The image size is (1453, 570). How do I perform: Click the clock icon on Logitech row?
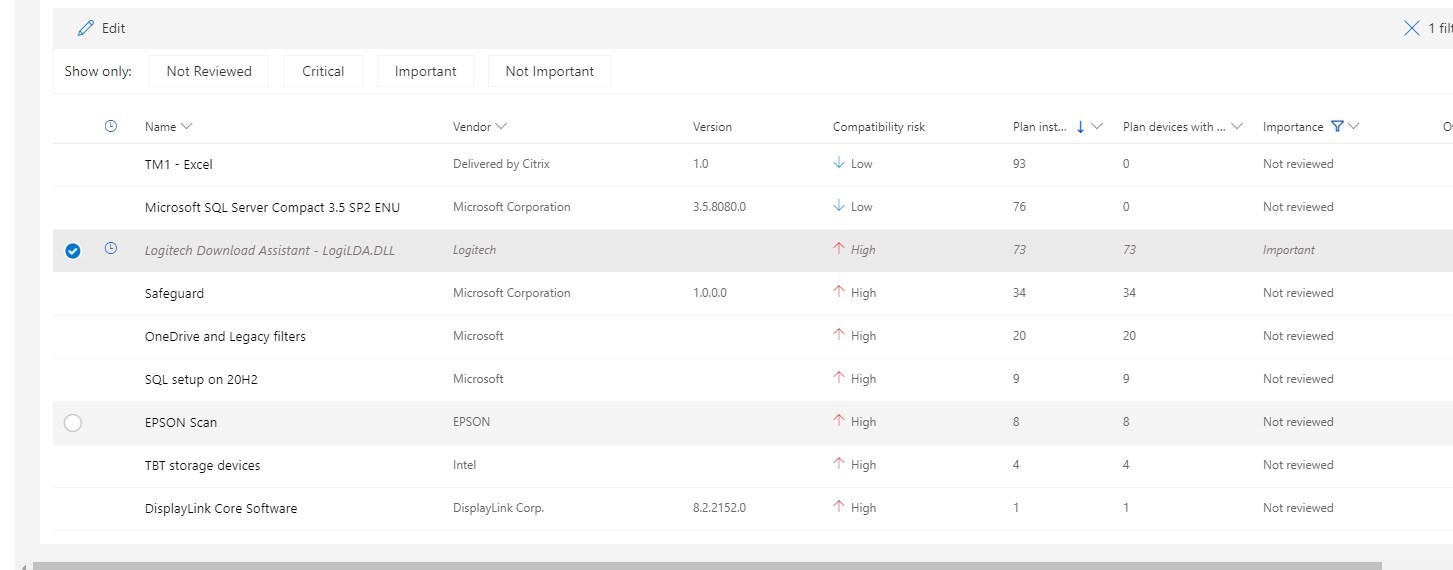click(x=111, y=249)
